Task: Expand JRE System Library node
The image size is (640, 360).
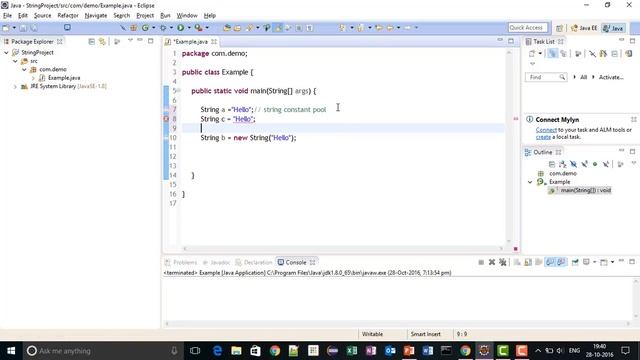Action: (16, 86)
